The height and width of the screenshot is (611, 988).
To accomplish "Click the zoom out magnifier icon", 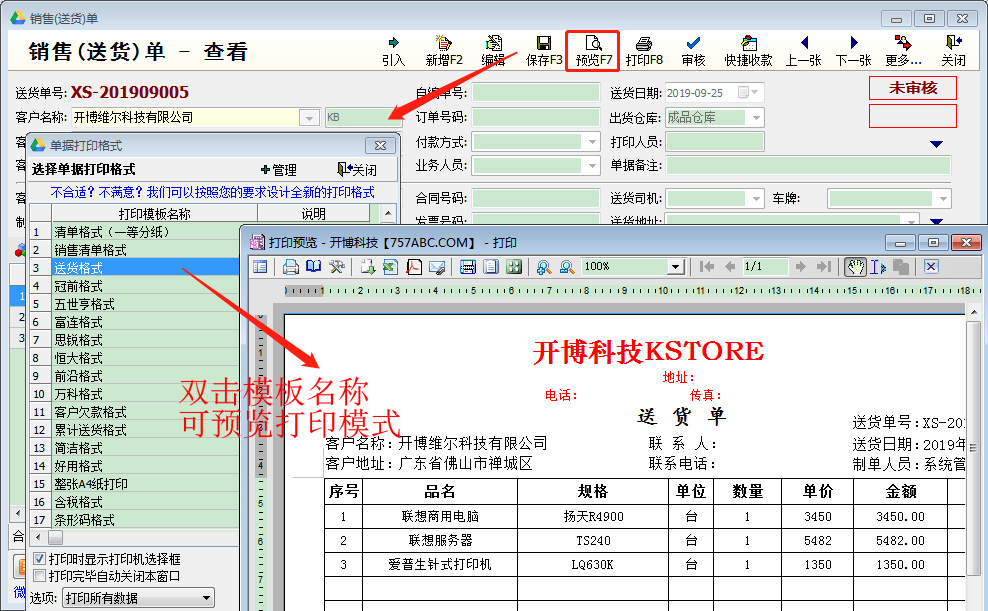I will tap(566, 266).
